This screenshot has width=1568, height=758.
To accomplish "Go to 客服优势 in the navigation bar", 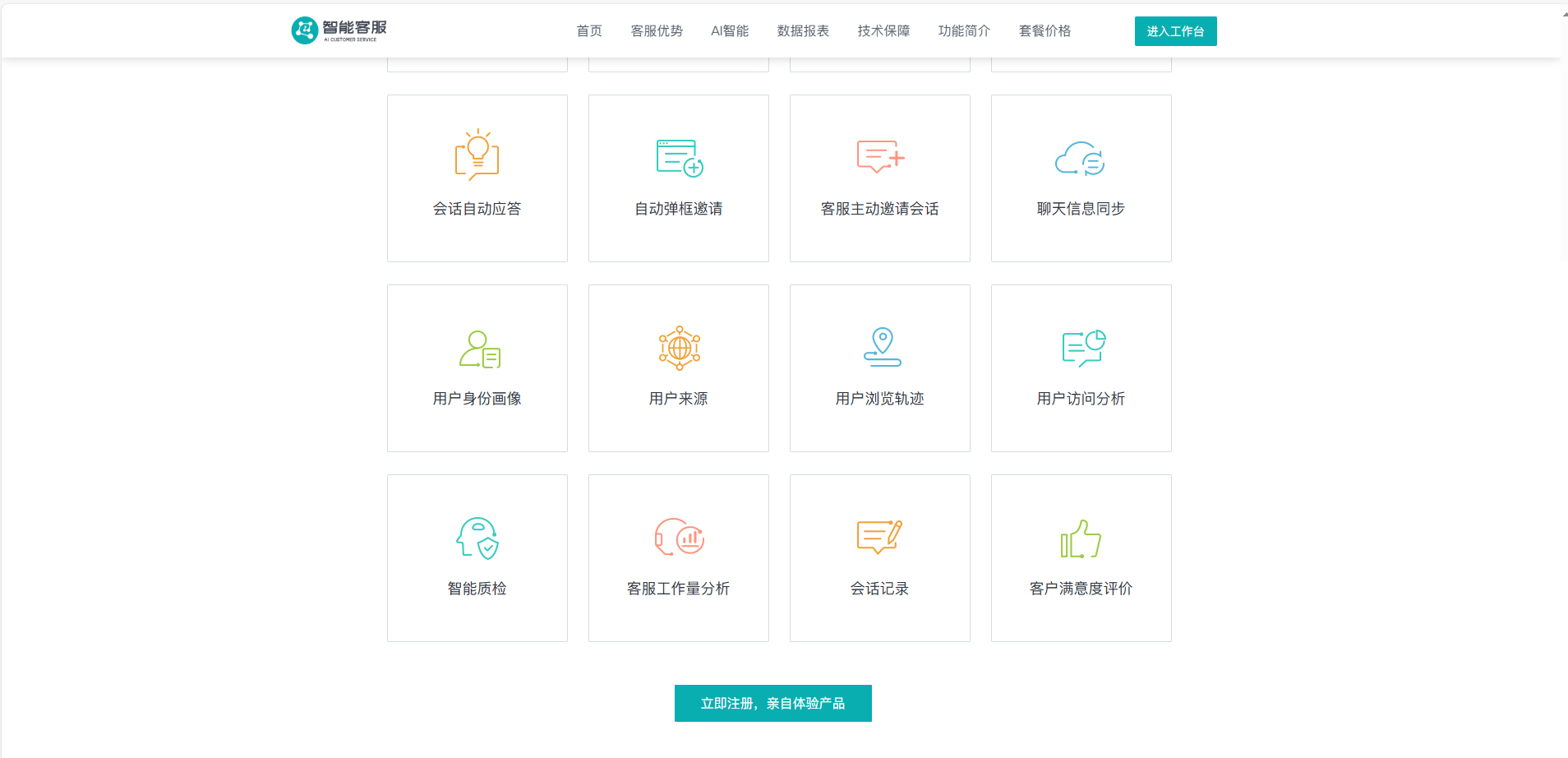I will [x=657, y=31].
